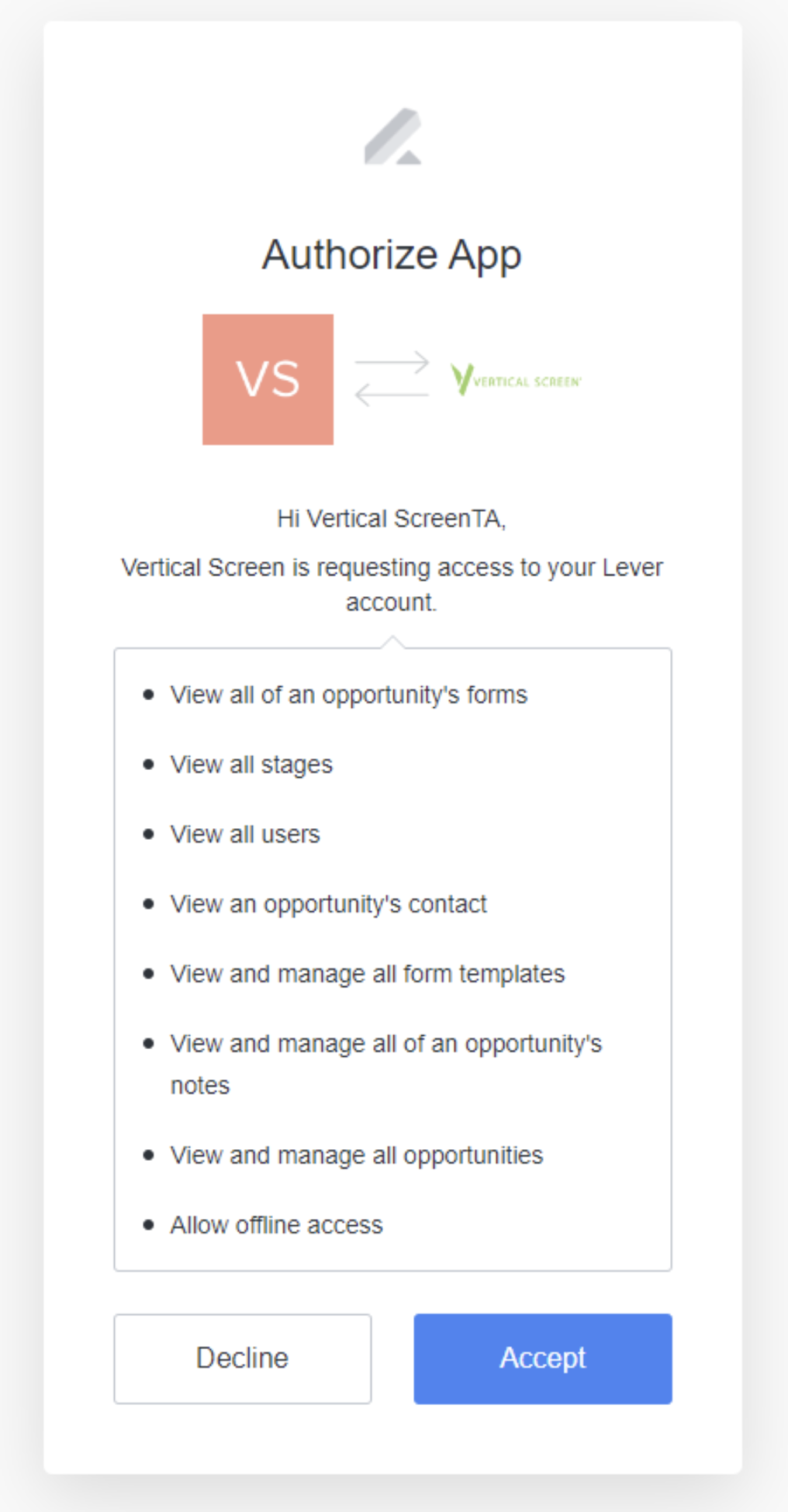Select 'View and manage all of an opportunity's notes'
This screenshot has width=788, height=1512.
point(386,1044)
